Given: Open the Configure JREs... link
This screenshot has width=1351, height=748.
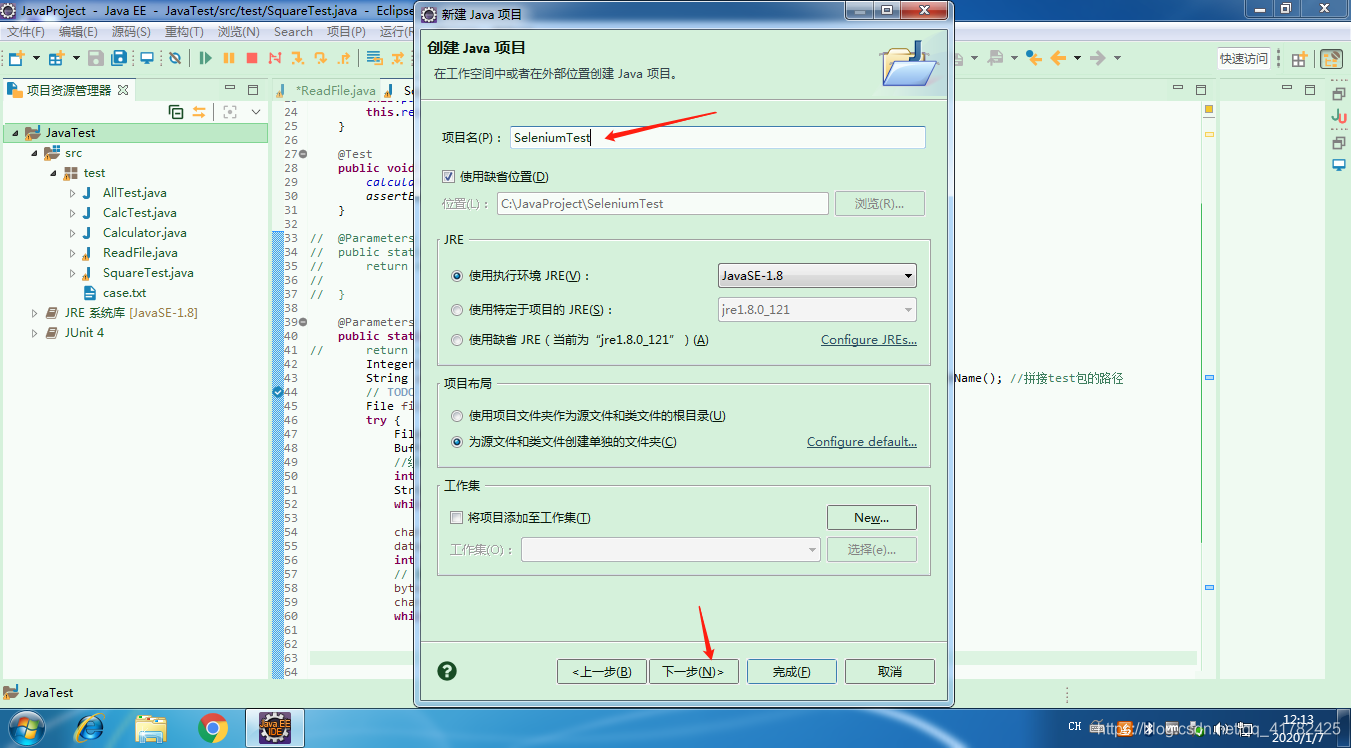Looking at the screenshot, I should pos(869,340).
